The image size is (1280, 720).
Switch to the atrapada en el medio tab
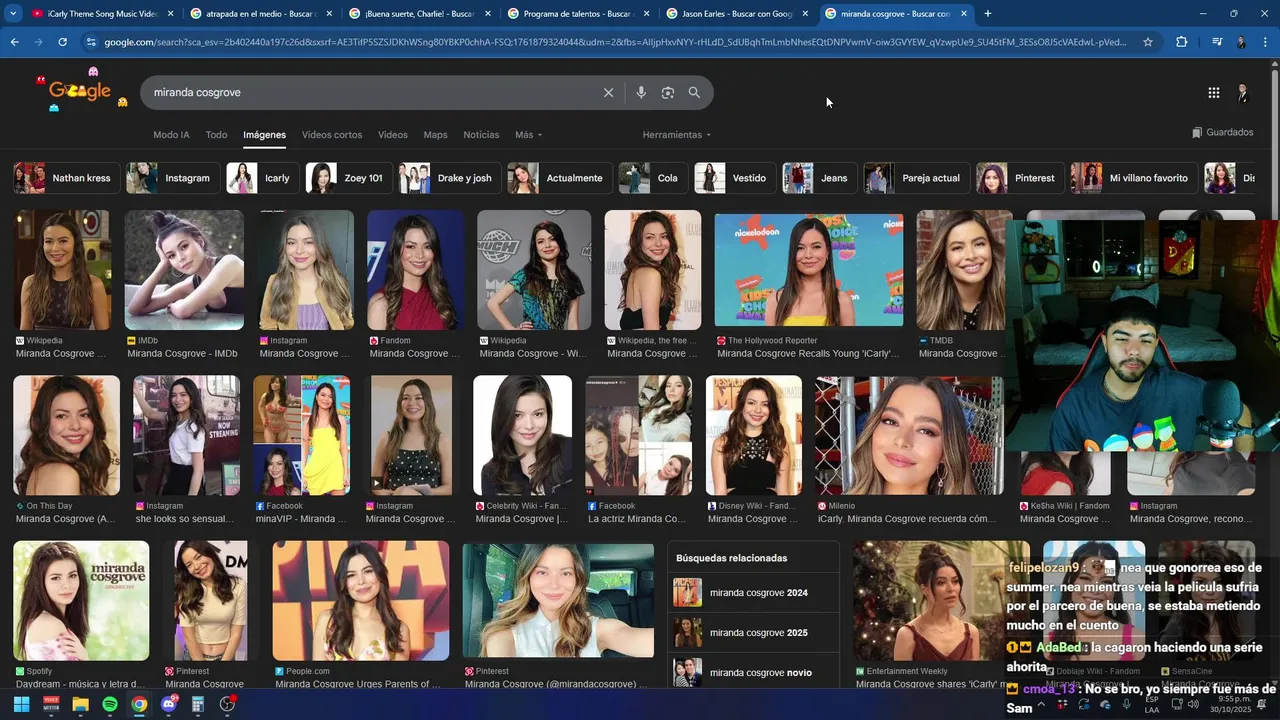pos(260,14)
